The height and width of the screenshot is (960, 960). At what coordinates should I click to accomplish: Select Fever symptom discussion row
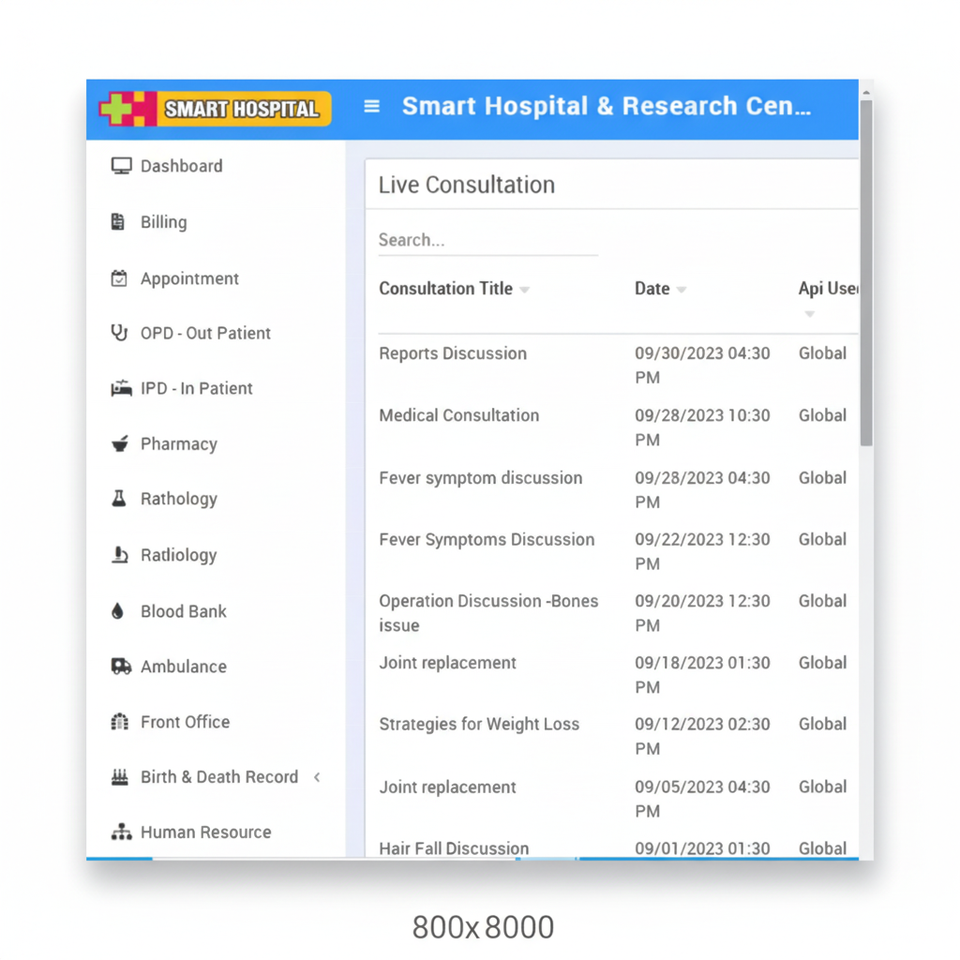(x=481, y=478)
